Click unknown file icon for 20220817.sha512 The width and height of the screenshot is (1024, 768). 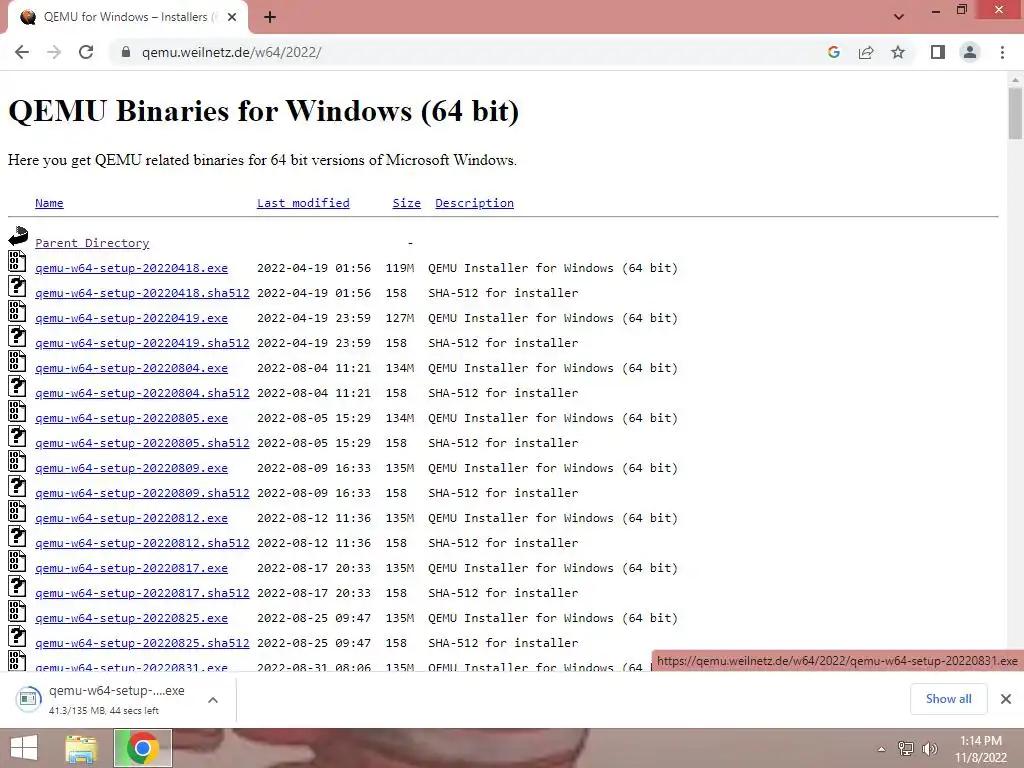point(17,586)
